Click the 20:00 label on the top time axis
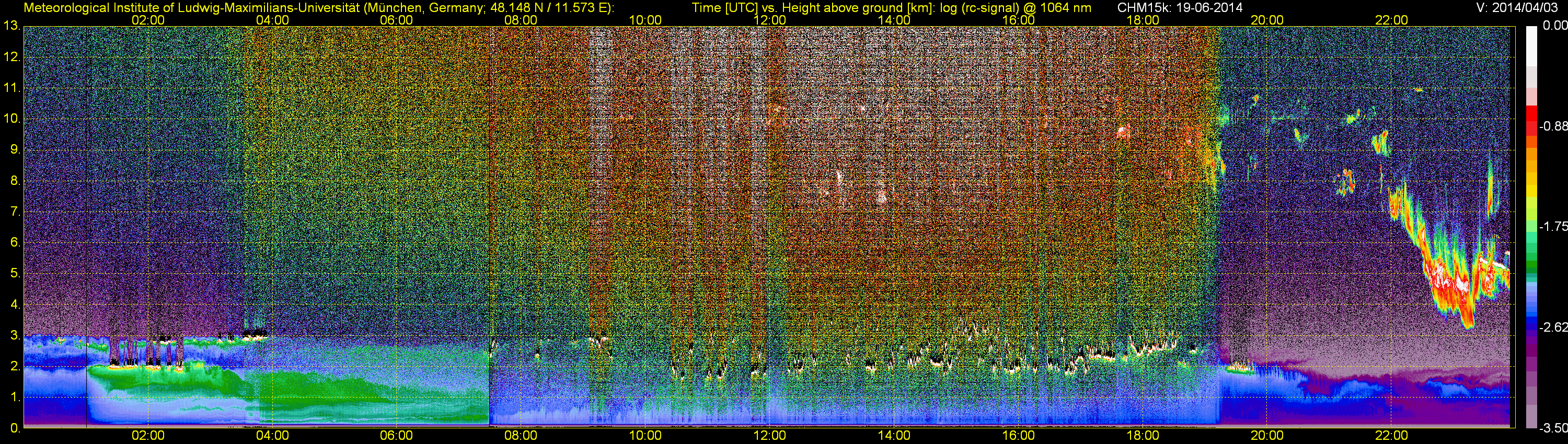Viewport: 1568px width, 444px height. tap(1267, 20)
